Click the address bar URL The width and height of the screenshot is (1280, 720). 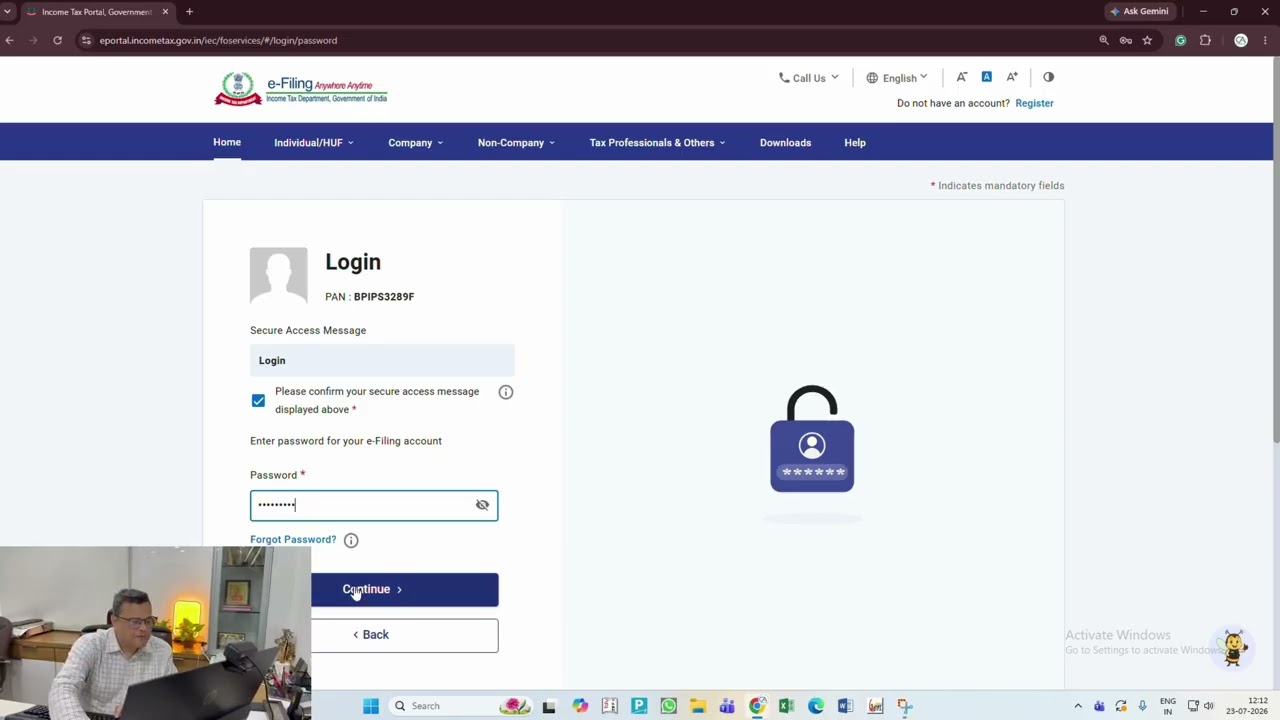(x=218, y=41)
